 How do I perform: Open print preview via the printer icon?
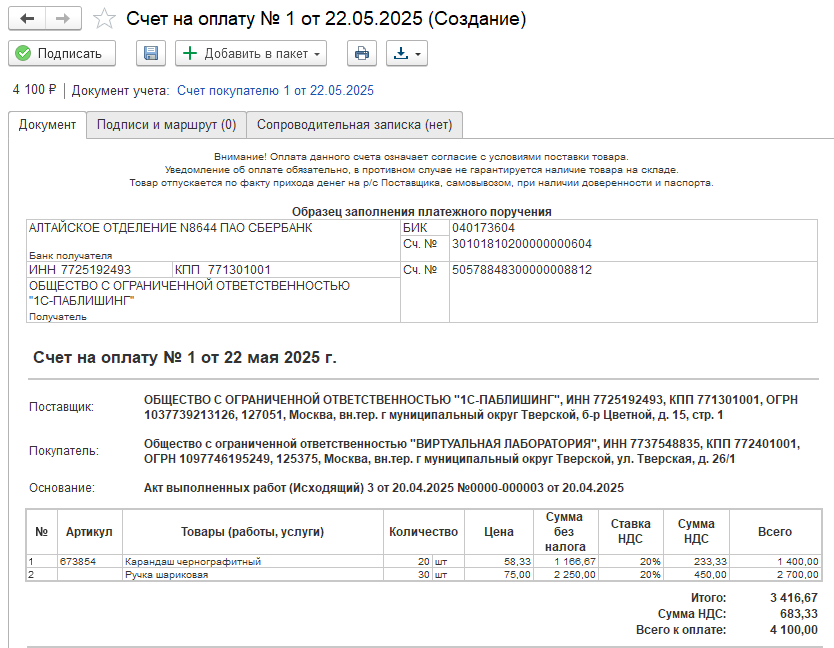(361, 53)
